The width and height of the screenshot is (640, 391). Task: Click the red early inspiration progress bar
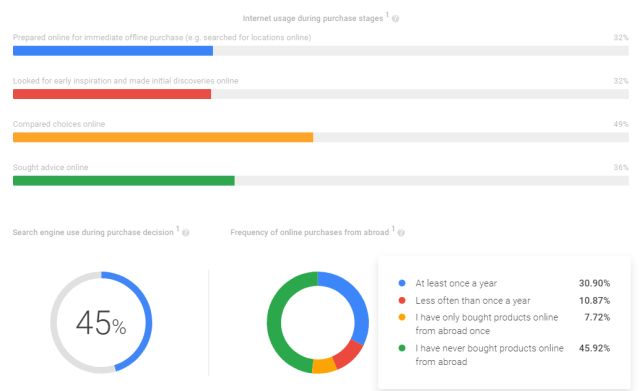click(112, 94)
